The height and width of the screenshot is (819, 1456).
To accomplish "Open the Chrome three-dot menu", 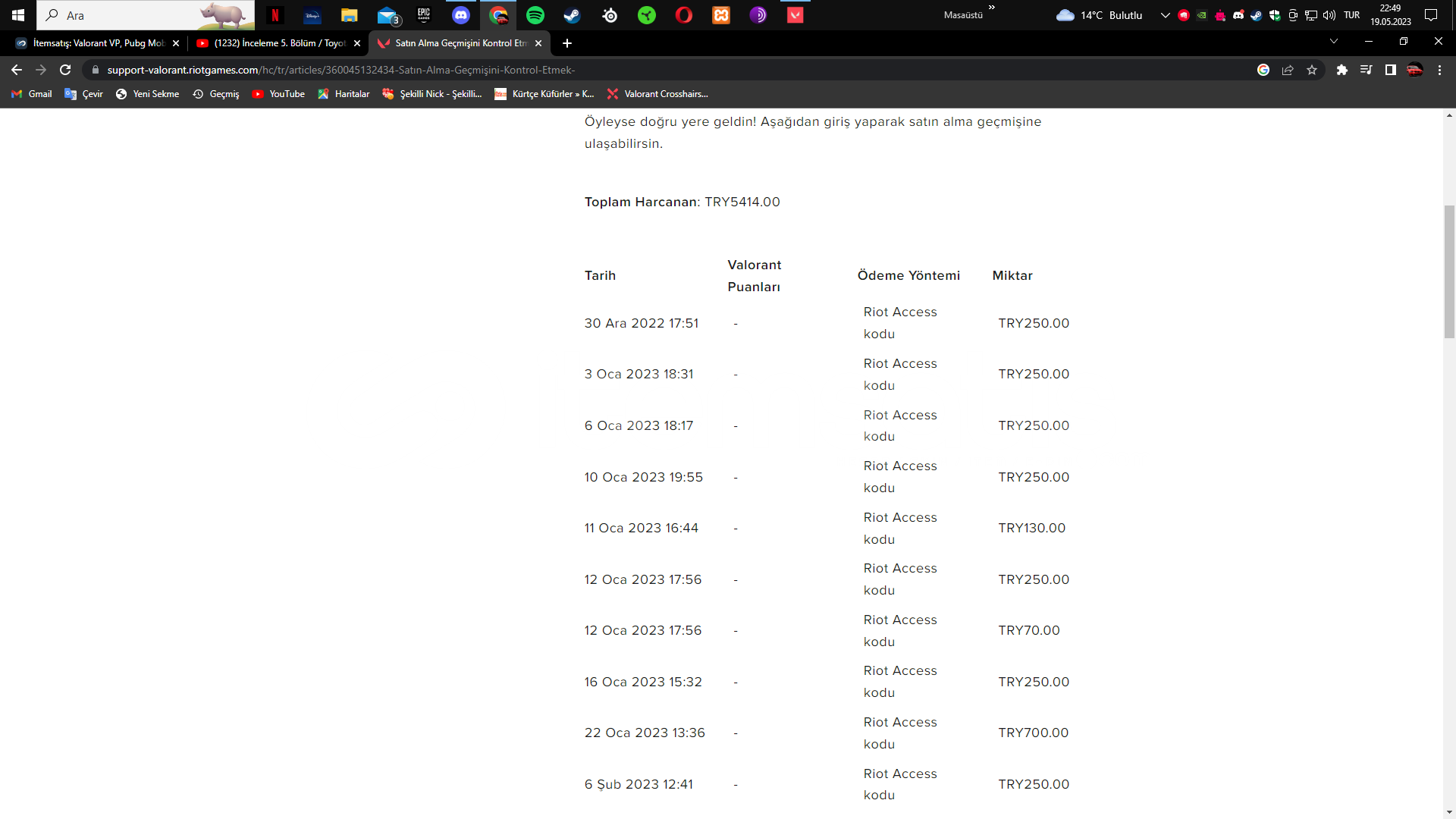I will (1439, 70).
